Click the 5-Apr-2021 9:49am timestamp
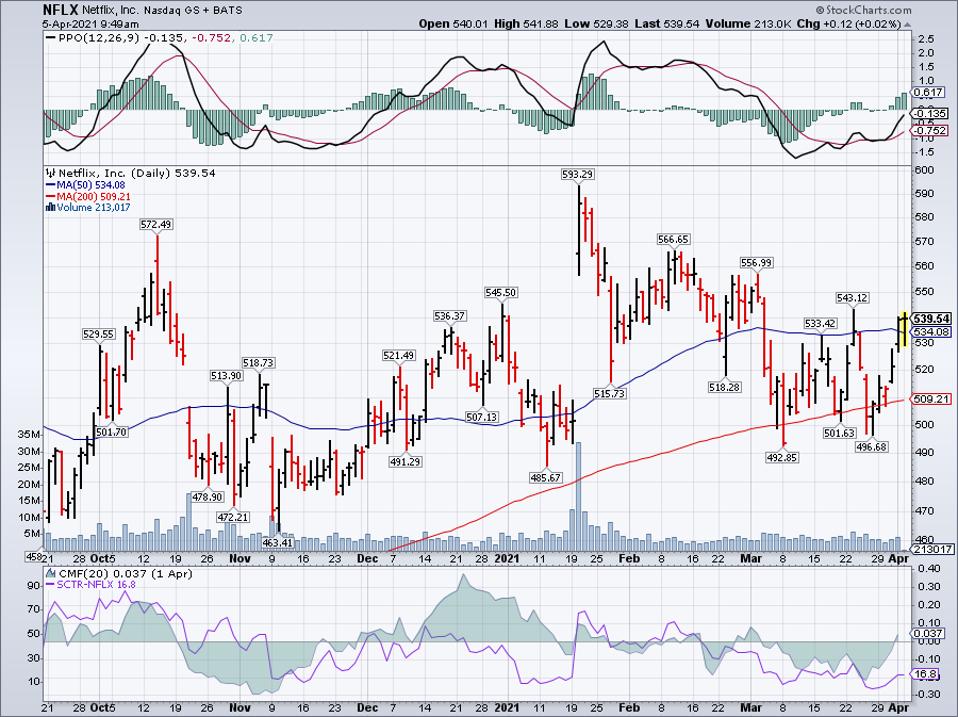Image resolution: width=958 pixels, height=717 pixels. point(90,24)
